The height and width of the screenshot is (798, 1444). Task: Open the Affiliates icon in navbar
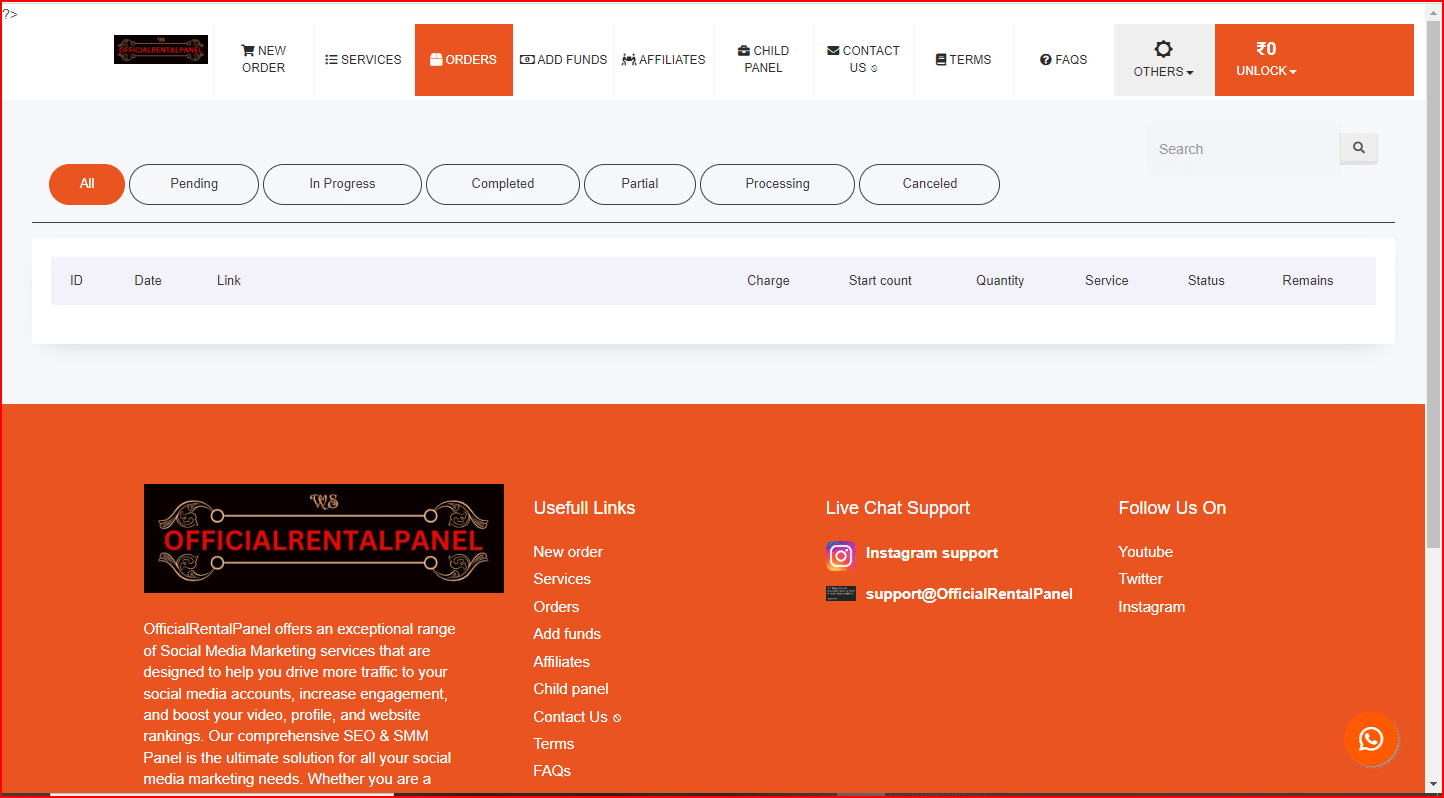(629, 59)
